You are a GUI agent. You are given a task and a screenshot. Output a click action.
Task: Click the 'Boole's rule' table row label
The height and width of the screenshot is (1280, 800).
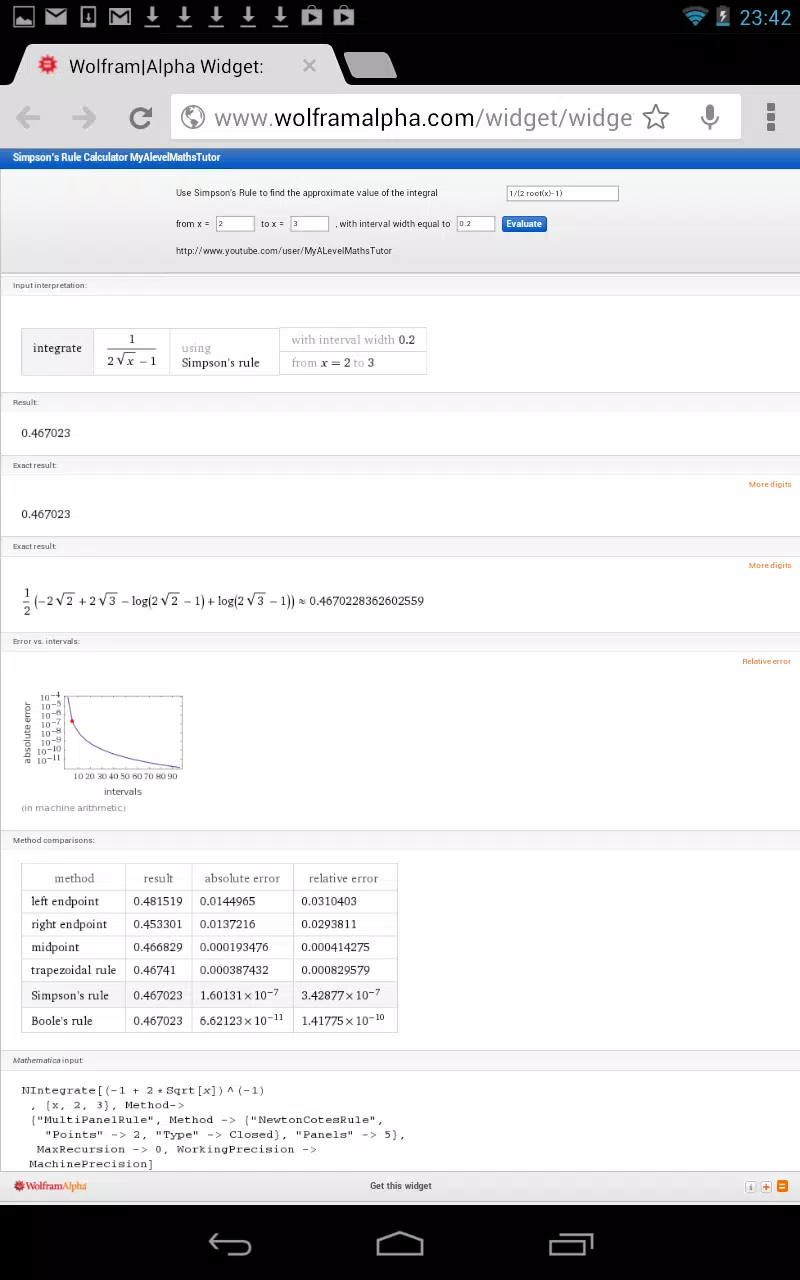61,1021
